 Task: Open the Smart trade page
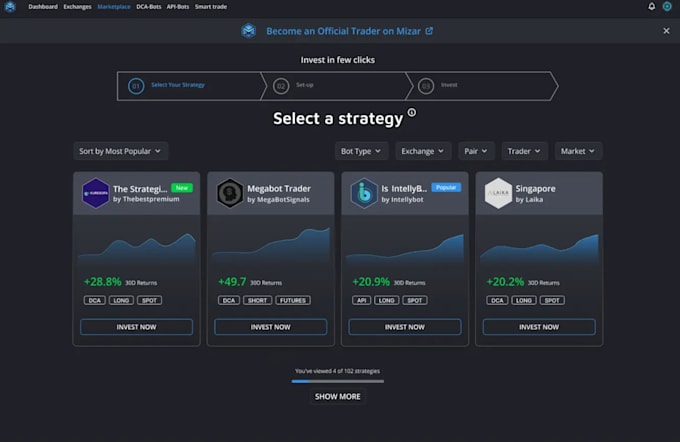click(x=211, y=7)
